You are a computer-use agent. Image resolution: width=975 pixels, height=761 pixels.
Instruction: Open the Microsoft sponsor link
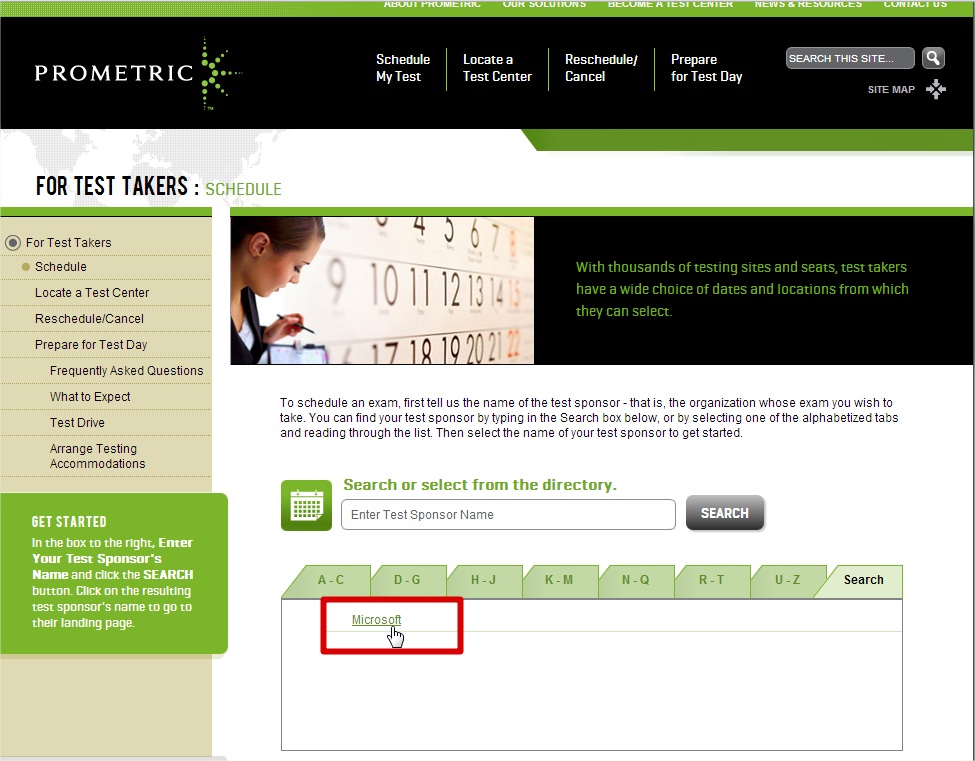[376, 620]
